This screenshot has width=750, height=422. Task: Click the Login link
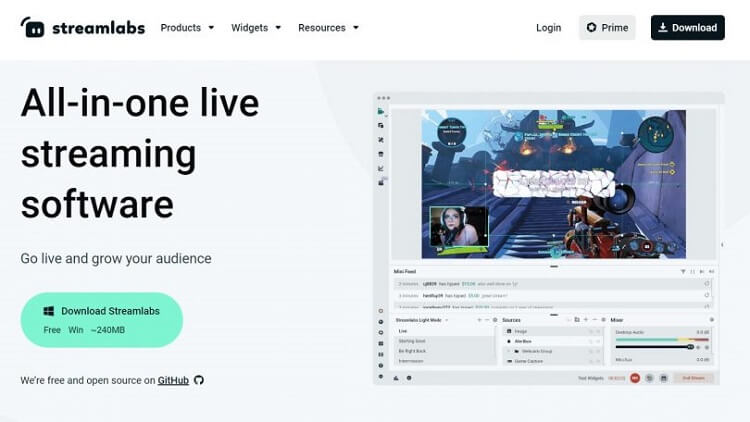pos(548,28)
